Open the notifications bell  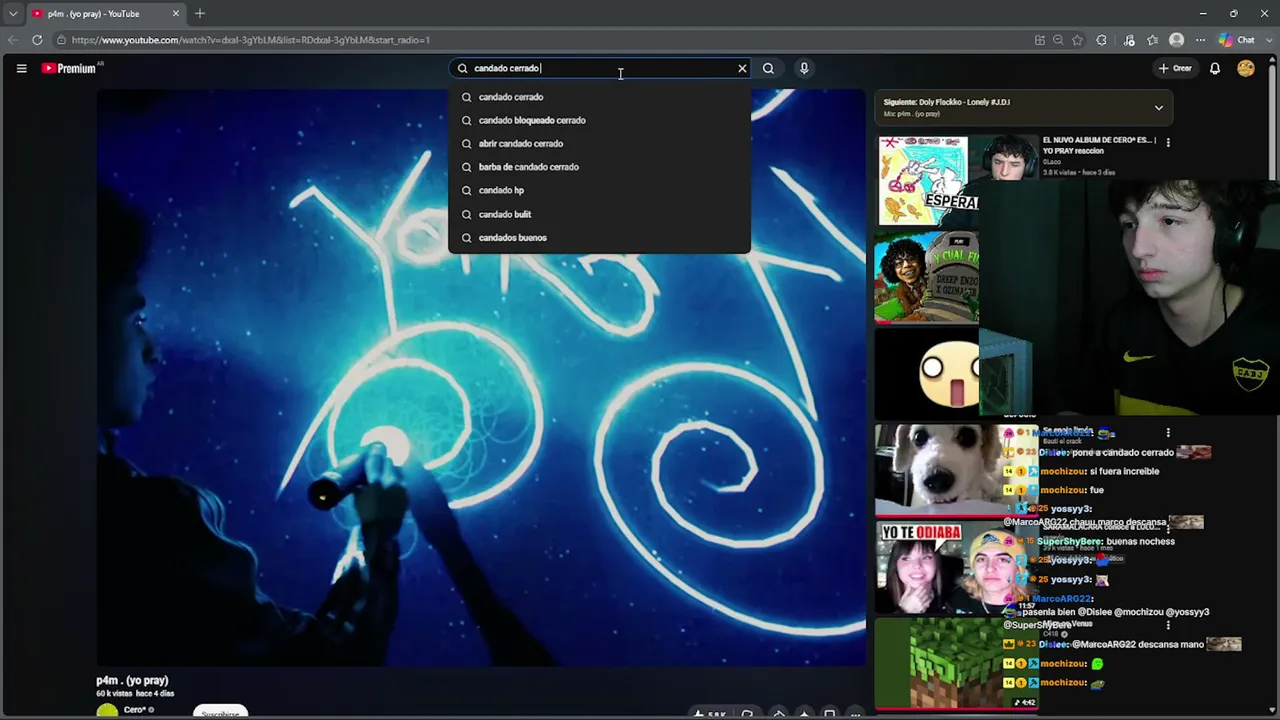point(1215,68)
